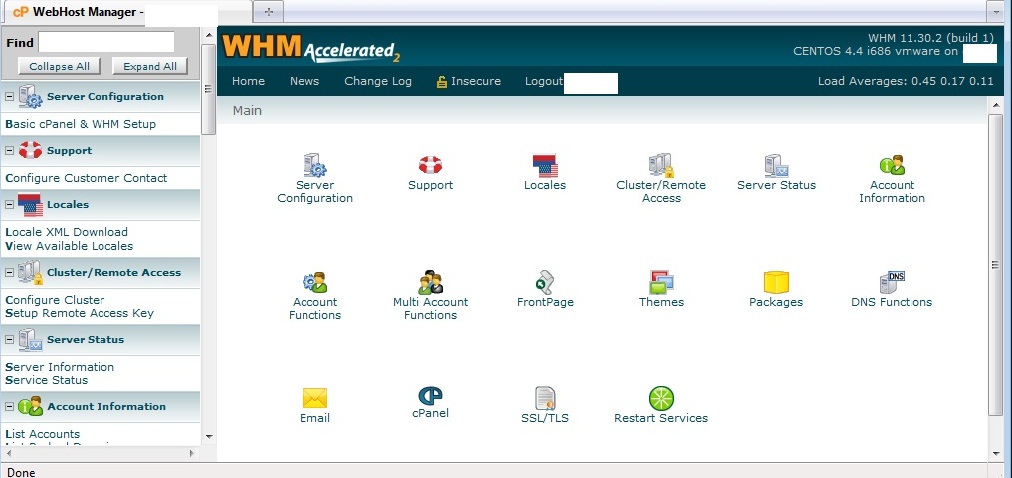Click the sidebar vertical scrollbar thumb

coord(208,89)
